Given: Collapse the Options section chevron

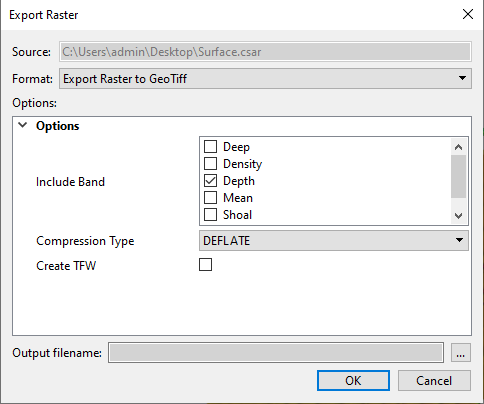Looking at the screenshot, I should [23, 125].
